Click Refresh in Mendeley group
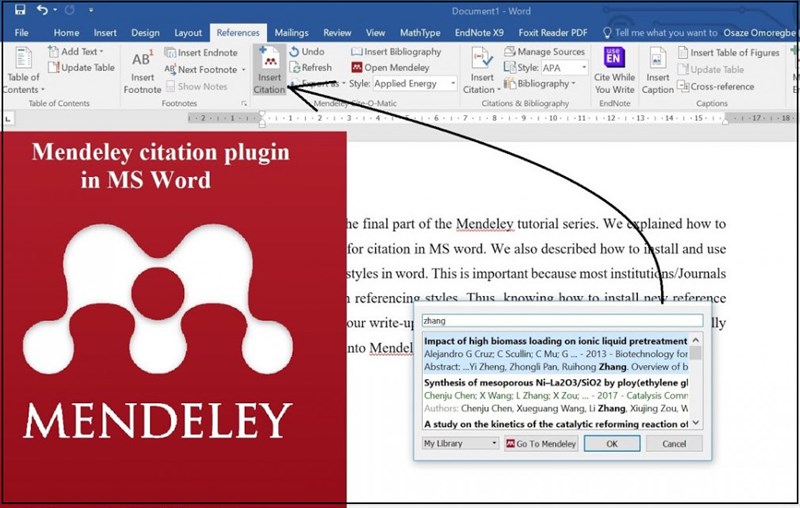This screenshot has width=800, height=508. coord(310,67)
